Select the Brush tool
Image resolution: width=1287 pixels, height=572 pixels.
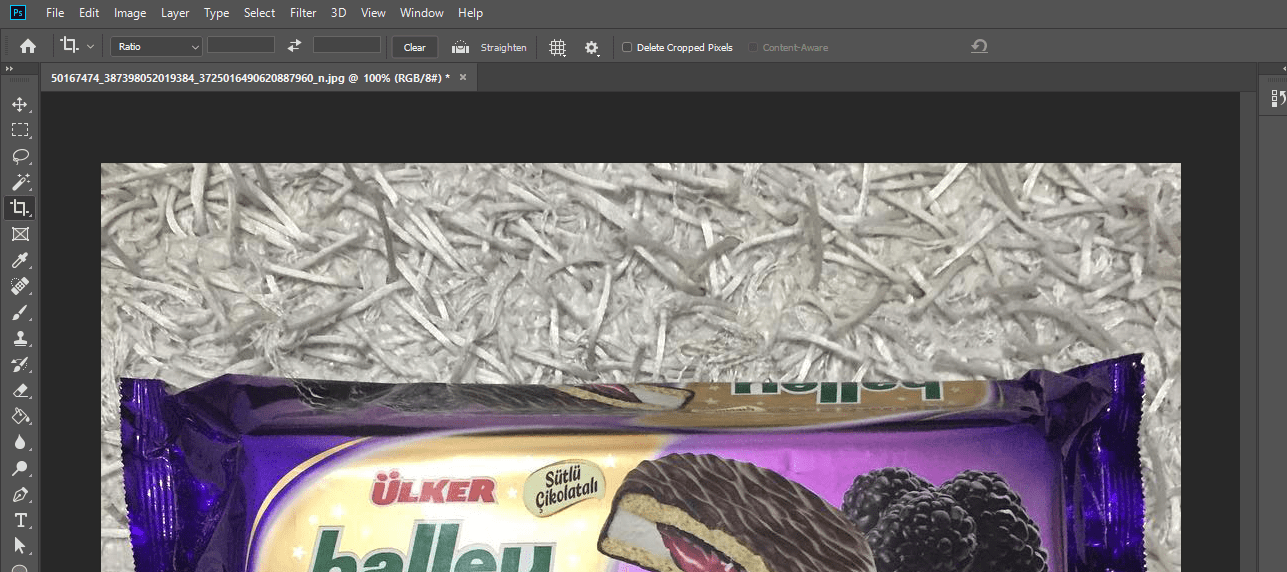19,312
